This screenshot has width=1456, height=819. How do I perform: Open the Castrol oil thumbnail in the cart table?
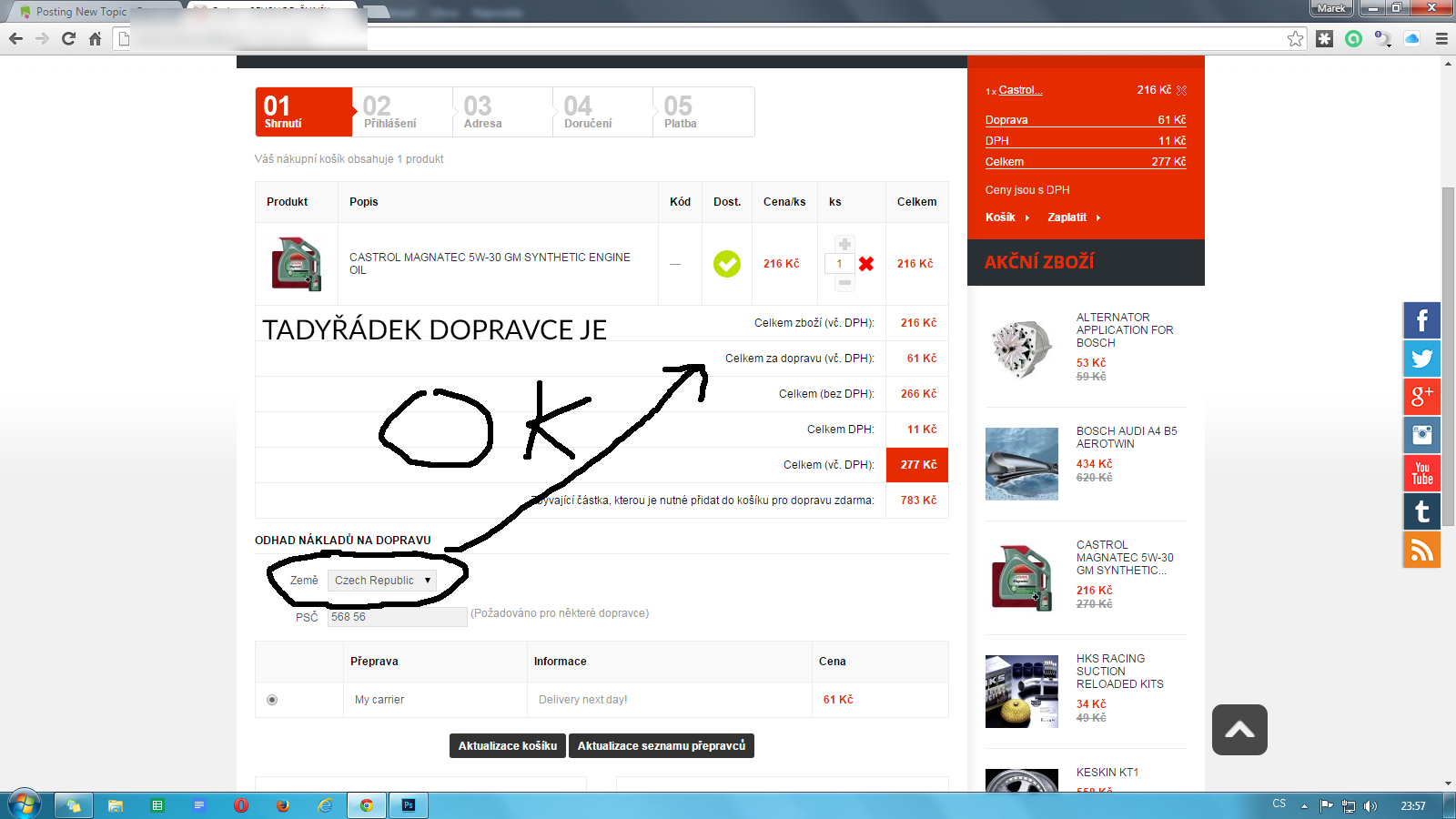pyautogui.click(x=297, y=264)
